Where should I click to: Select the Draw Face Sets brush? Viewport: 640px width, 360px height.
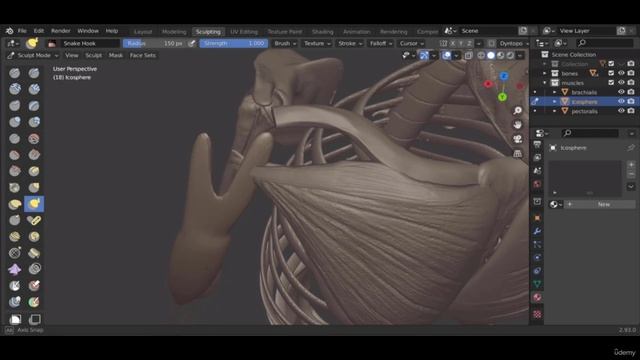pos(34,285)
